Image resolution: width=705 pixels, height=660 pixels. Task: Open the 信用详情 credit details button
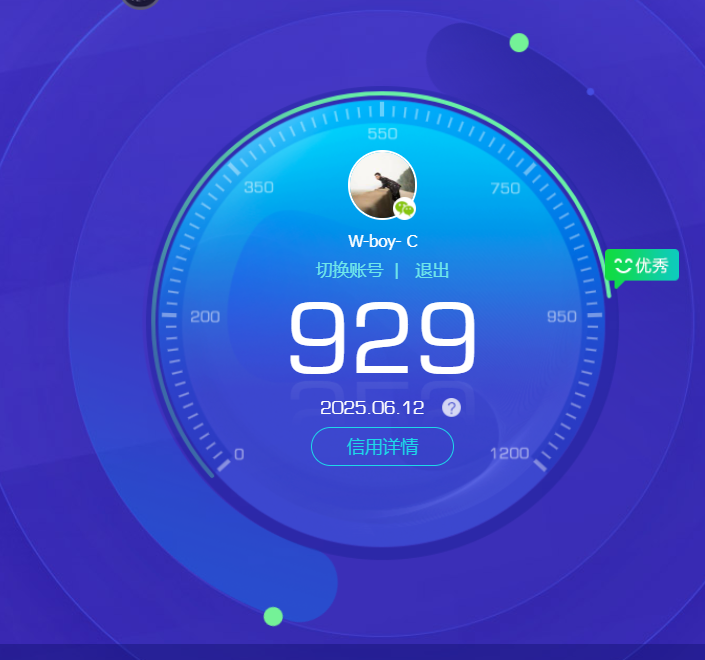[x=382, y=446]
